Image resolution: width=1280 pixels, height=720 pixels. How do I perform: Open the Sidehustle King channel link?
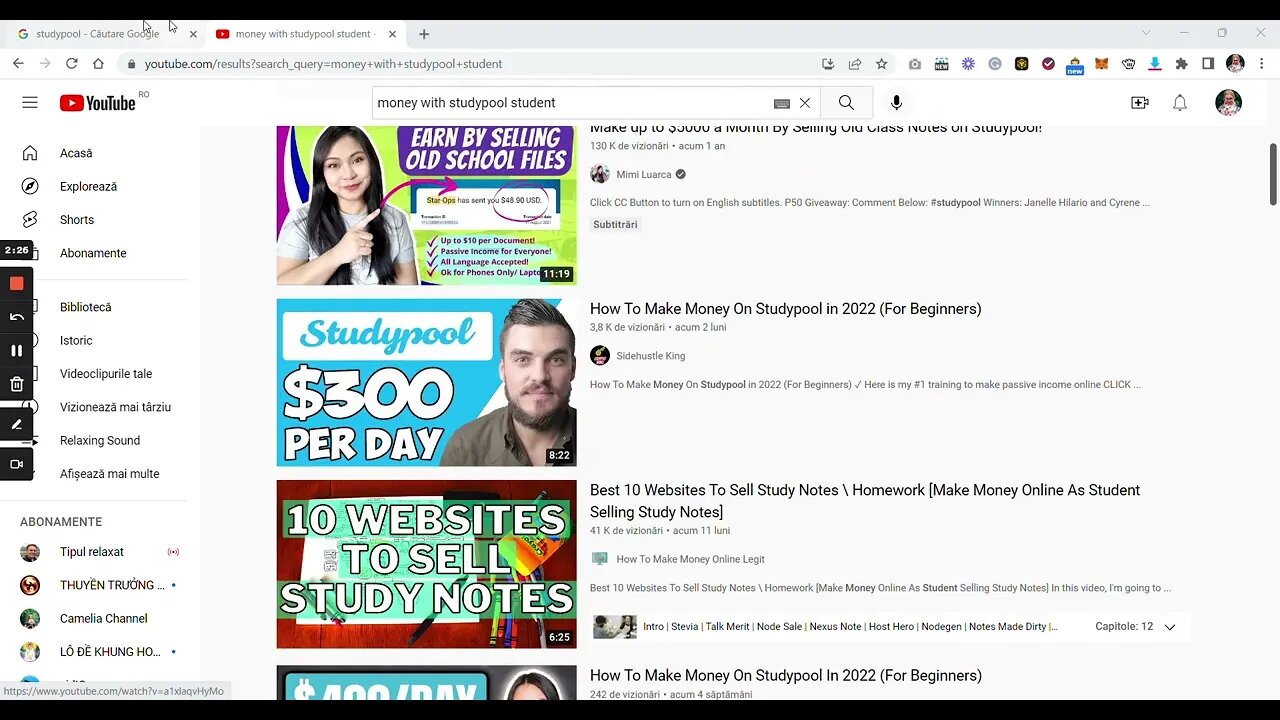[x=651, y=356]
